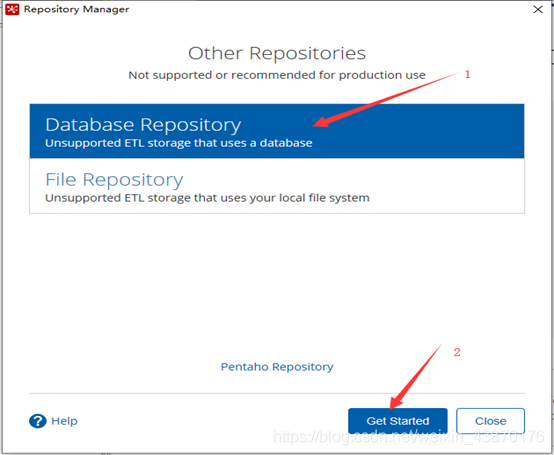Click the red annotation number 2
The height and width of the screenshot is (455, 554).
(x=457, y=352)
